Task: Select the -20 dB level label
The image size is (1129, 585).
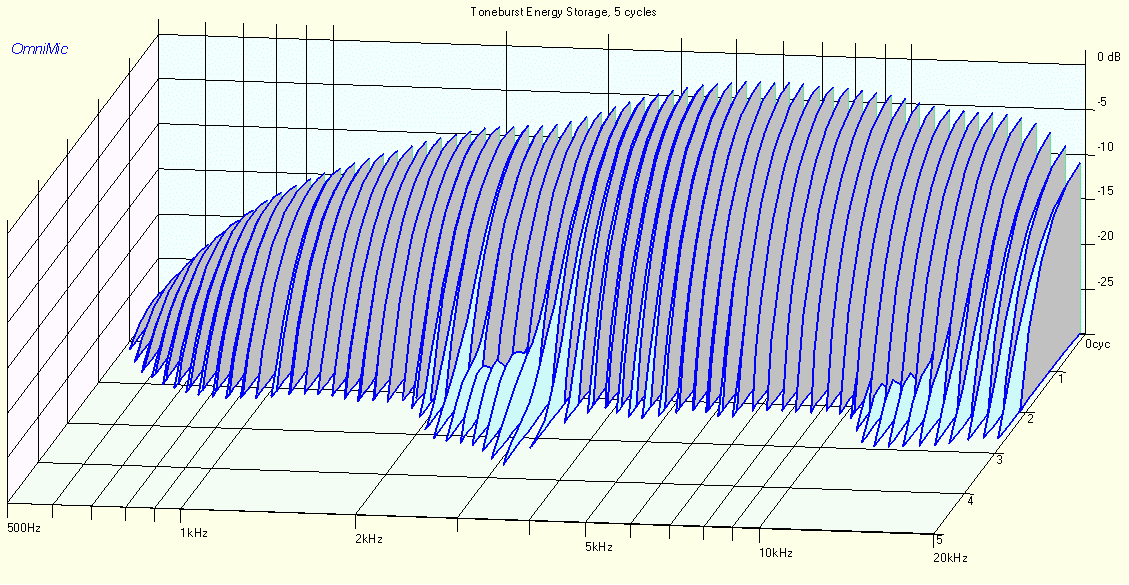Action: (1105, 236)
